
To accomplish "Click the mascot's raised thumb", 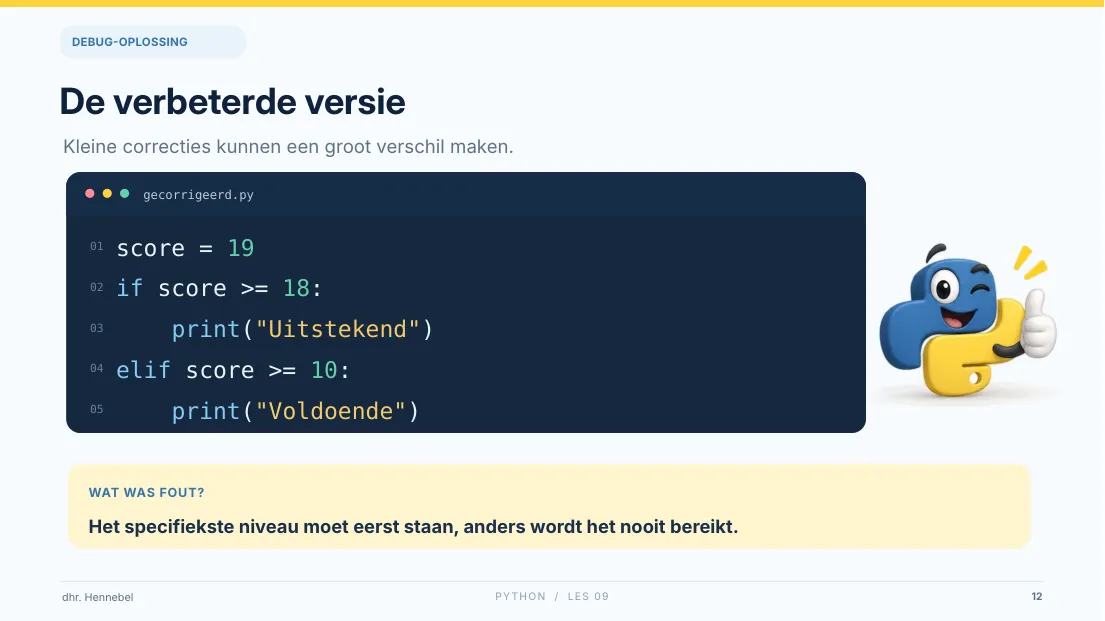I will coord(1039,325).
